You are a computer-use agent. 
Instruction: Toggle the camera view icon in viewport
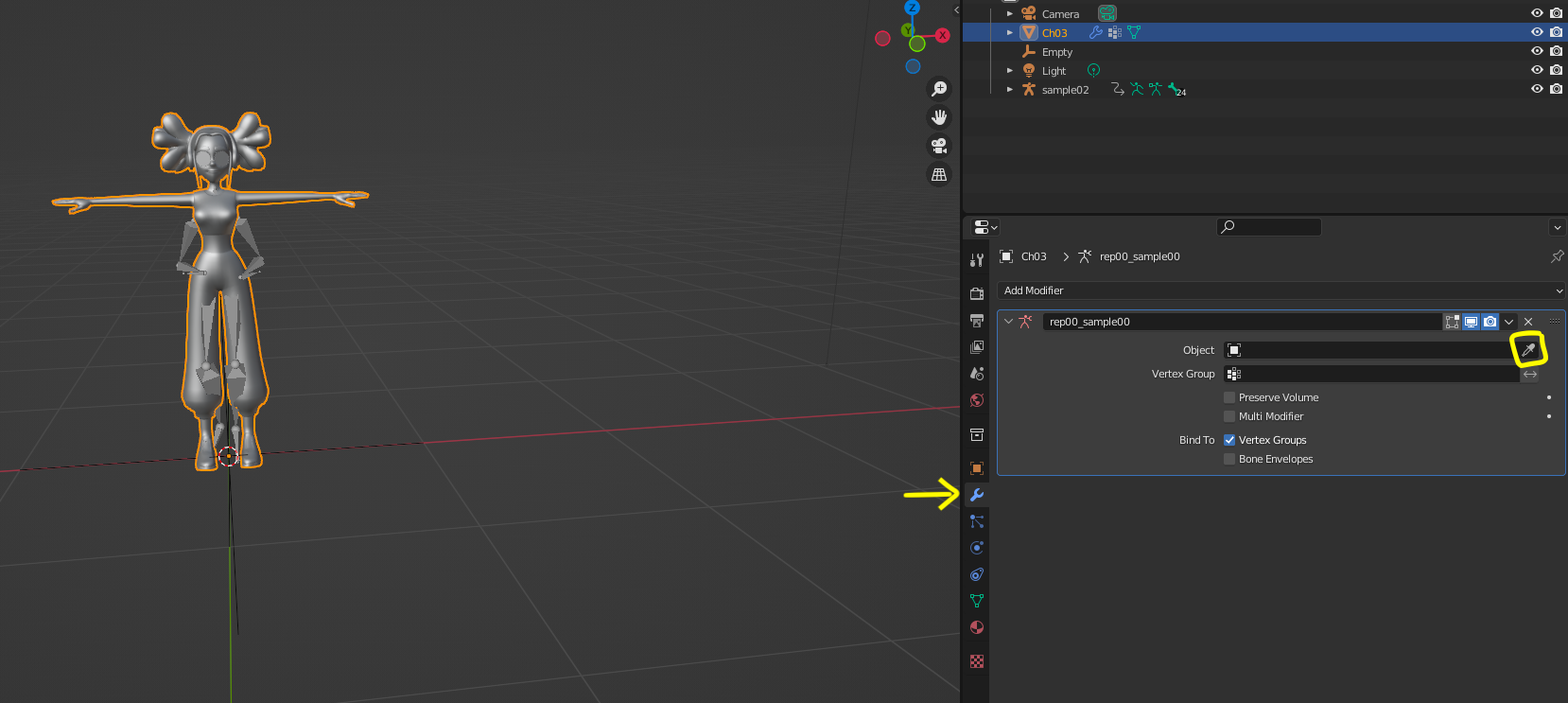tap(939, 146)
